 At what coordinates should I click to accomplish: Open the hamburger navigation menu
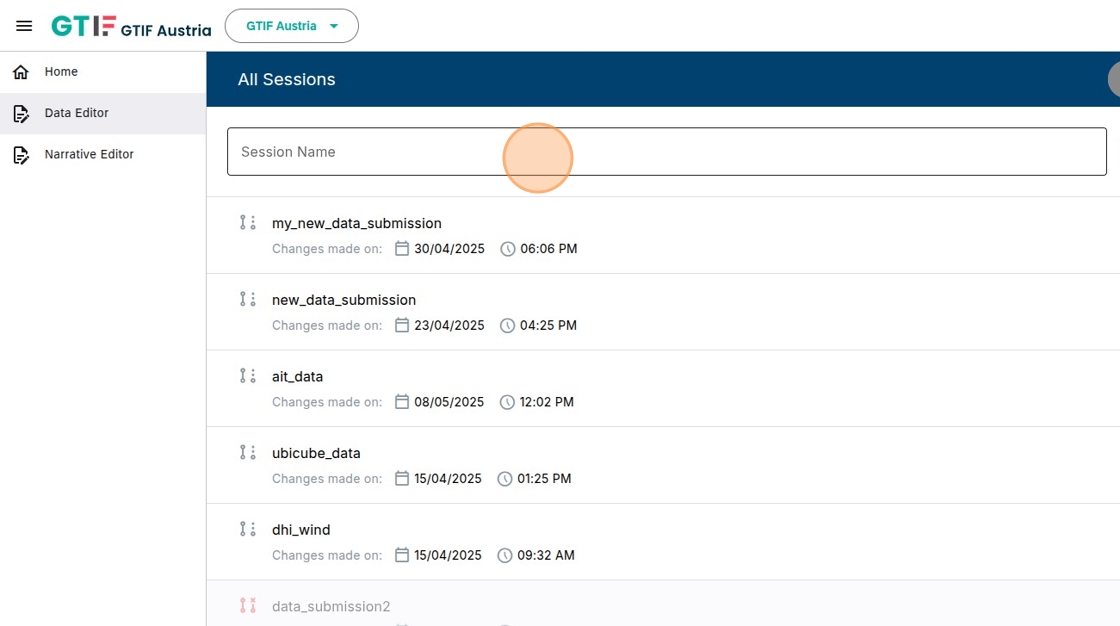coord(24,26)
